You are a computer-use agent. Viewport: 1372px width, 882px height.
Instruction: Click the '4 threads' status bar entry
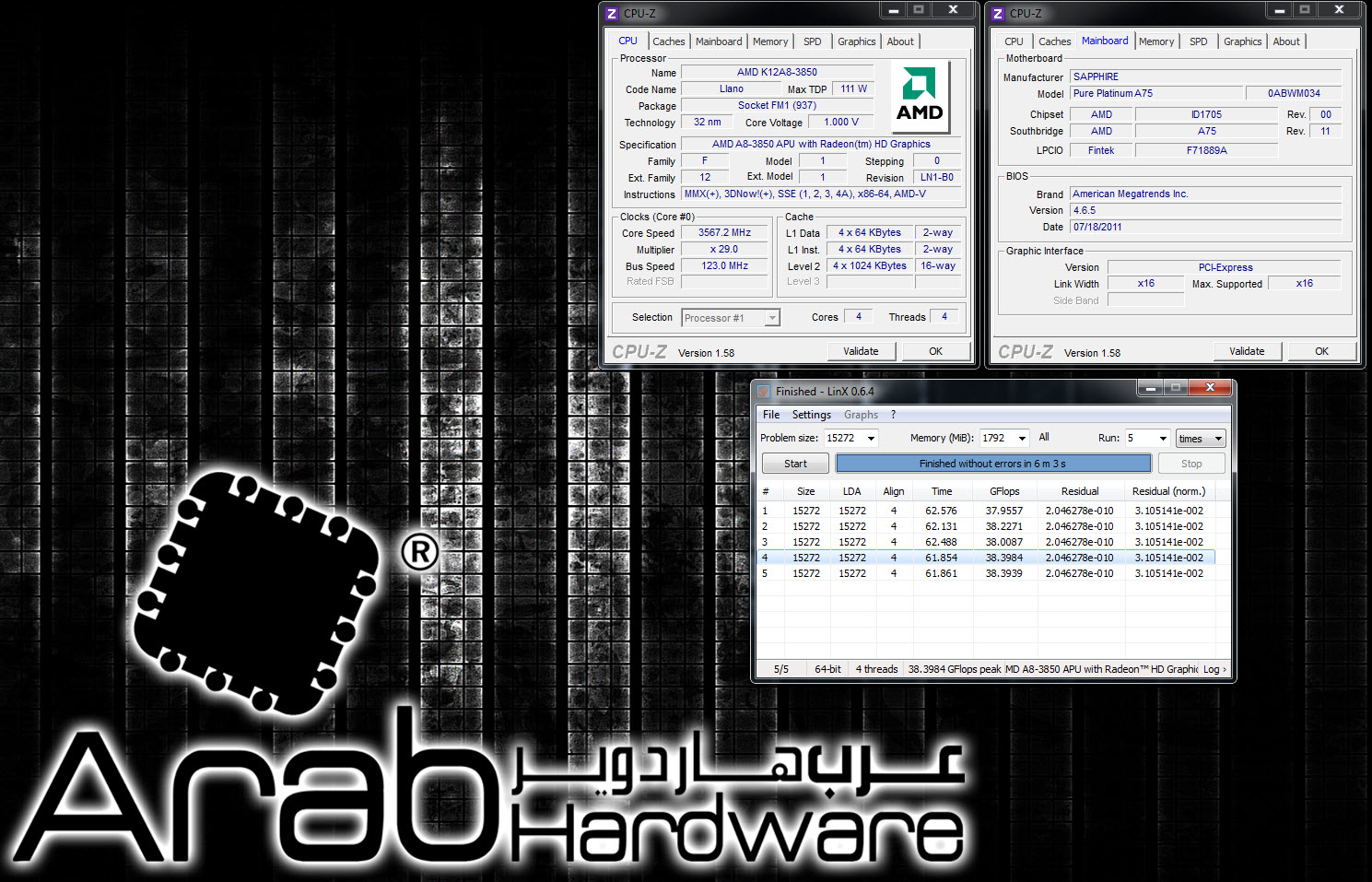pyautogui.click(x=876, y=669)
